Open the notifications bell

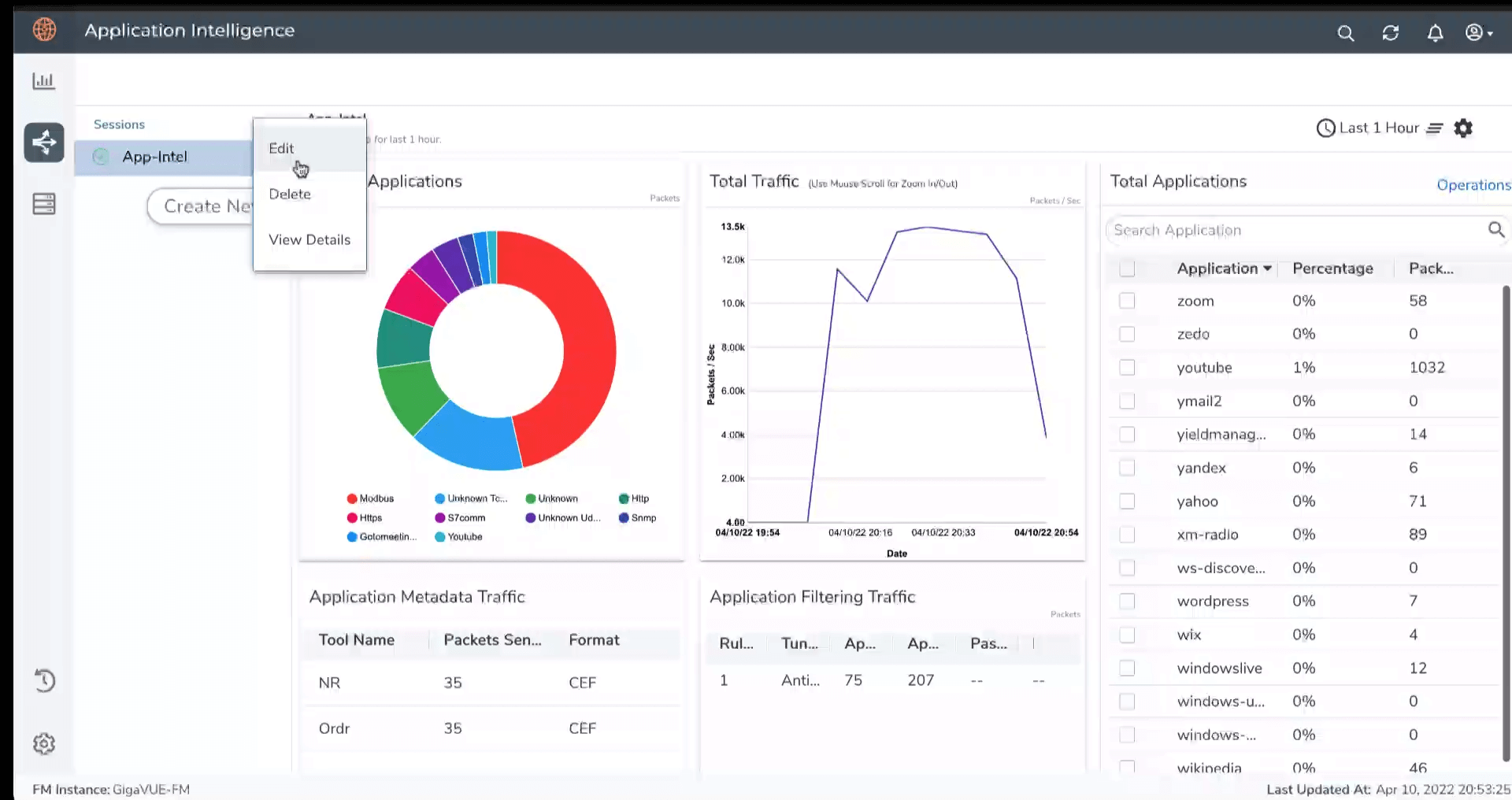1435,33
